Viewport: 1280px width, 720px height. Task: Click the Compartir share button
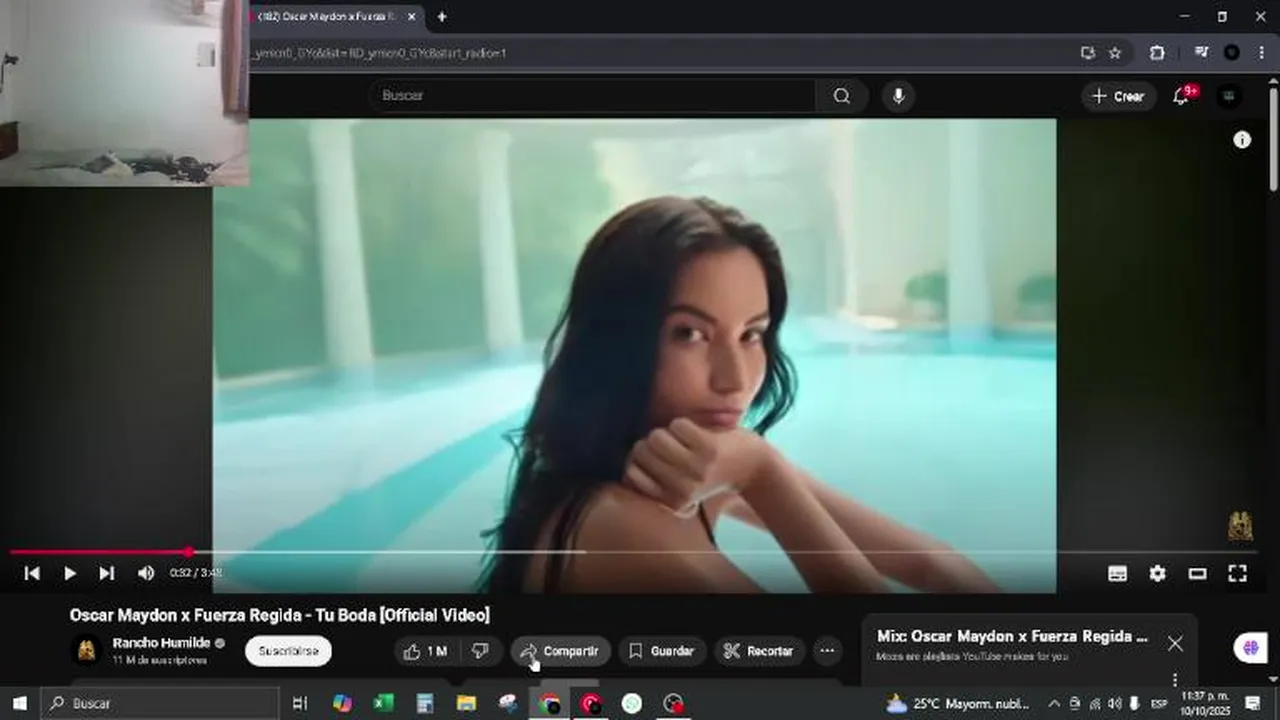coord(560,651)
